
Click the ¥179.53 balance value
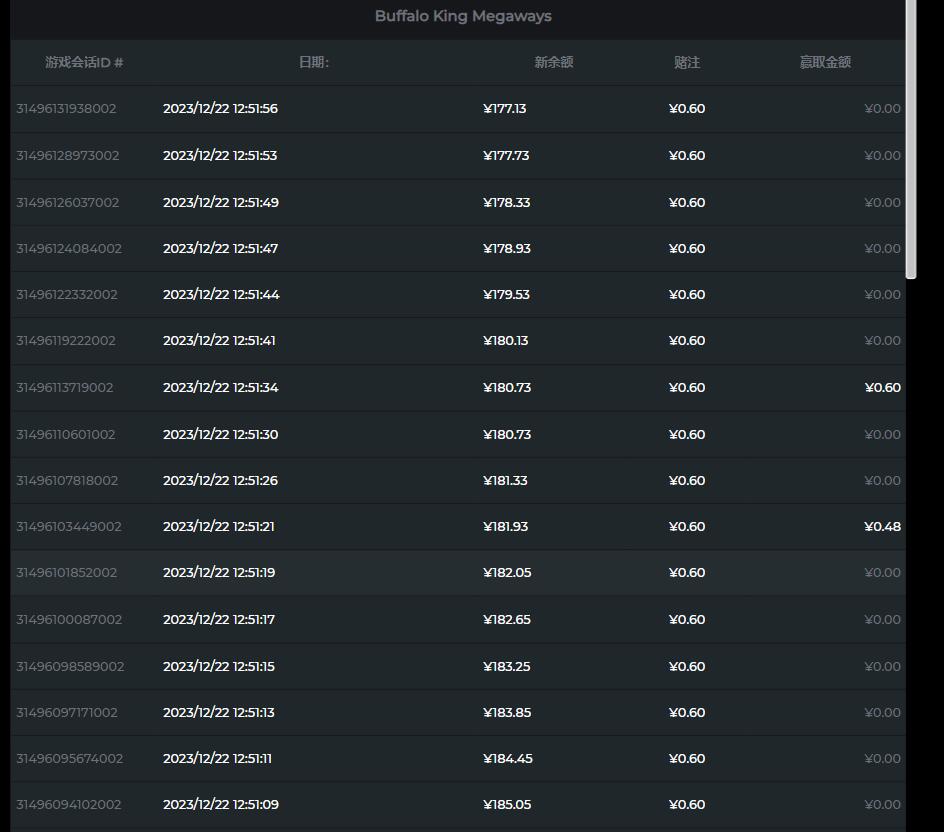[x=506, y=294]
